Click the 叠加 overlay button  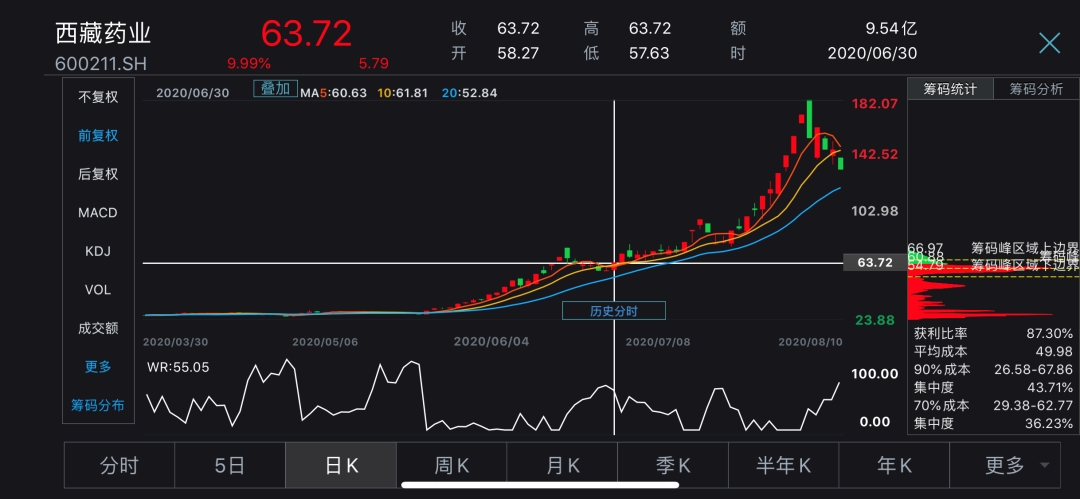pyautogui.click(x=276, y=89)
